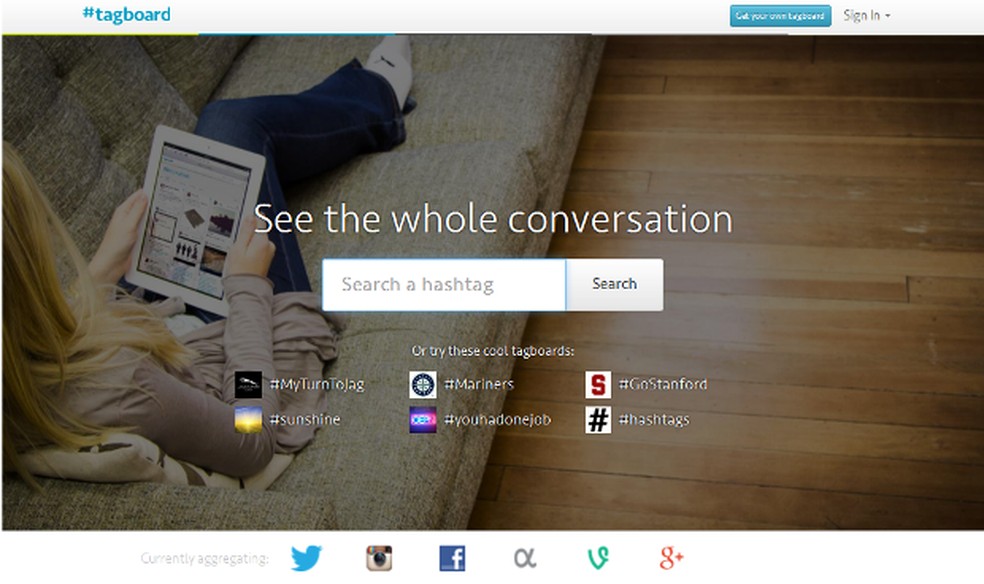Select the Google Plus icon
The image size is (984, 584).
671,558
